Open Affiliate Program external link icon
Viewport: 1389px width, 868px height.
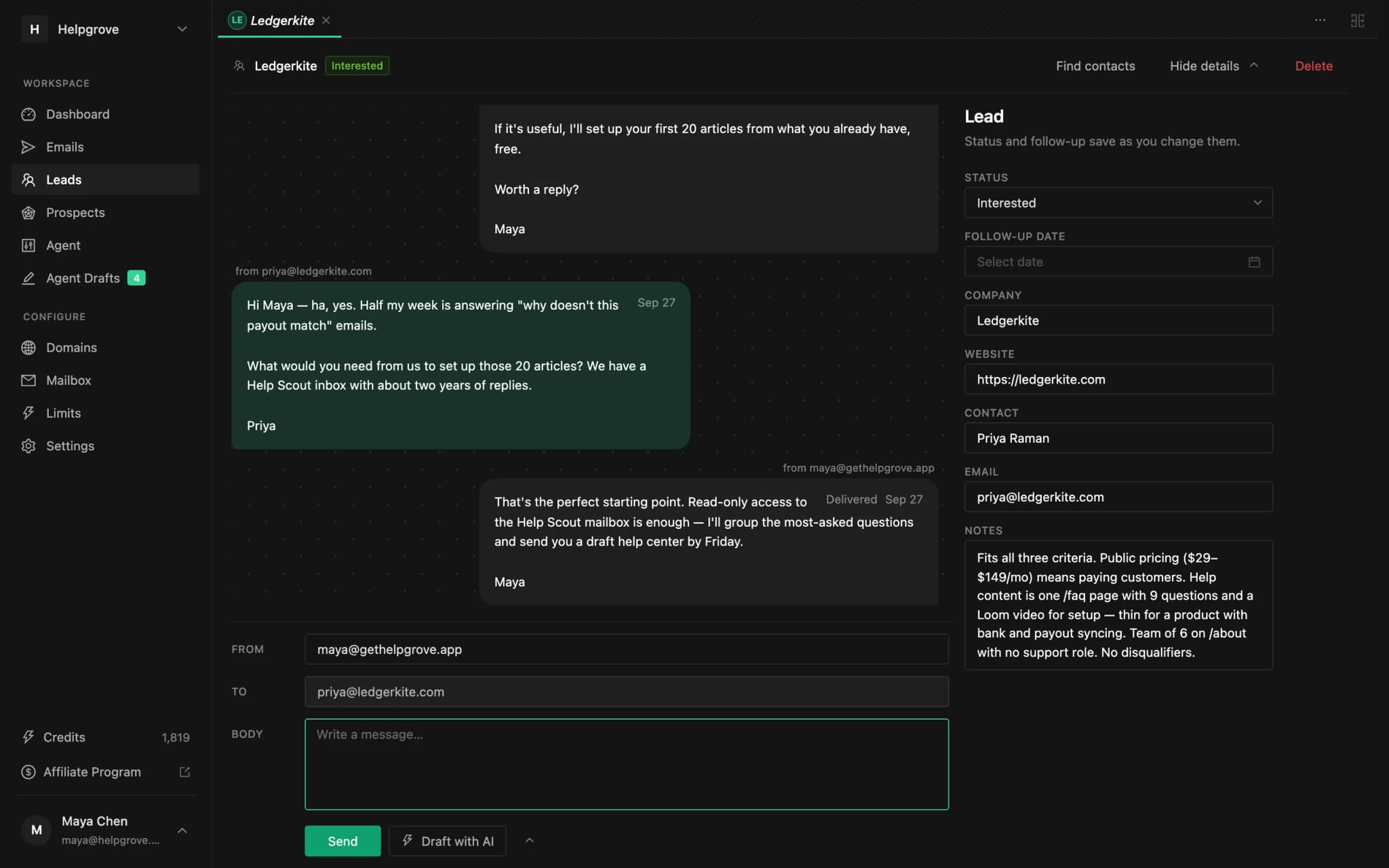click(184, 772)
